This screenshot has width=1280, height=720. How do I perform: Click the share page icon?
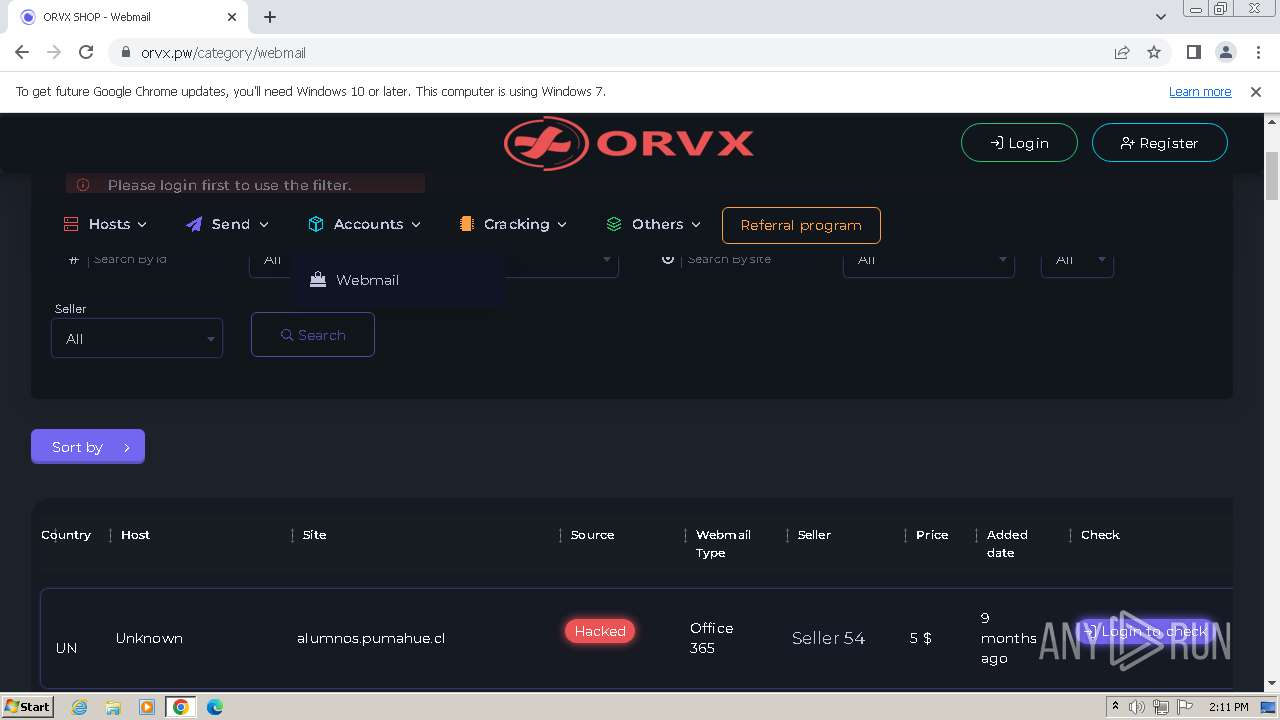click(1122, 52)
